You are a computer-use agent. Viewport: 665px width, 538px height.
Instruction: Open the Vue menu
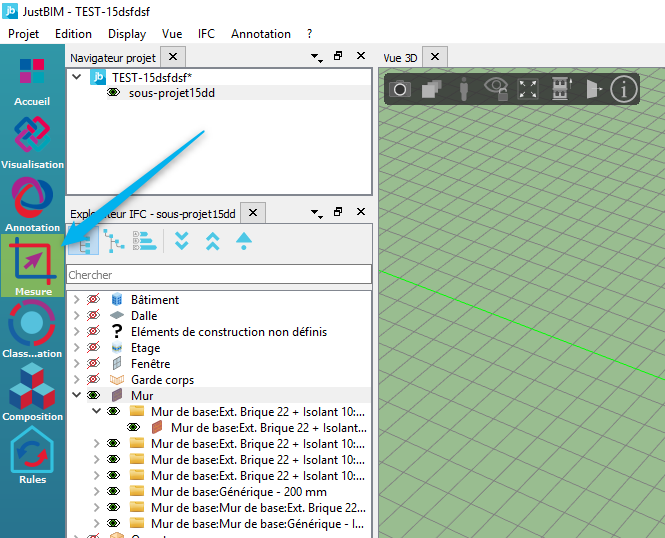click(x=172, y=34)
